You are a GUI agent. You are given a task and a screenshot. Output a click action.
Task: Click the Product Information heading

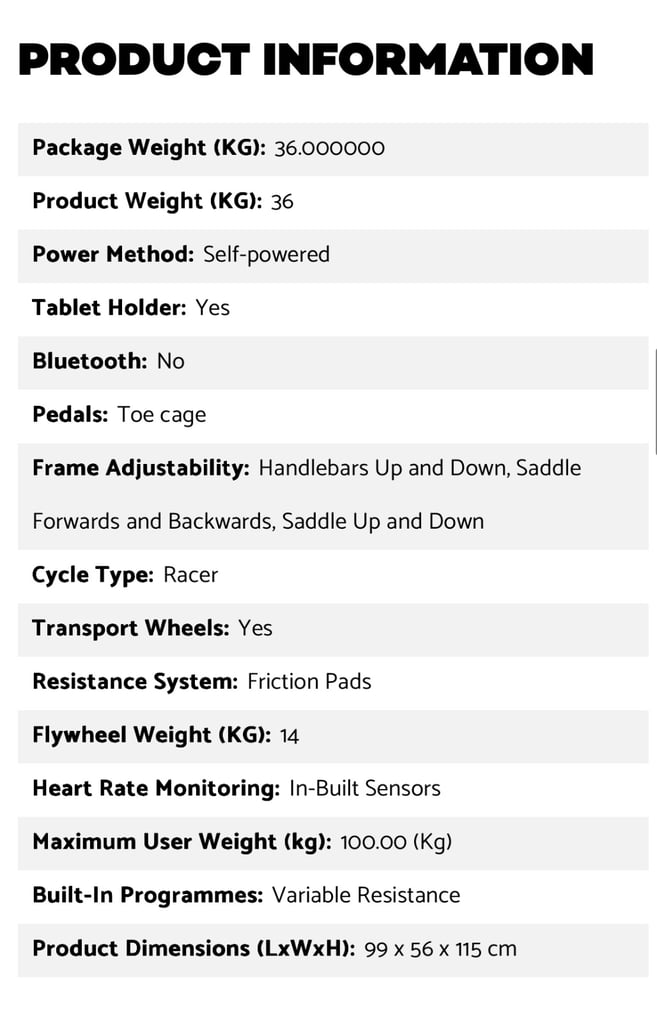coord(306,59)
